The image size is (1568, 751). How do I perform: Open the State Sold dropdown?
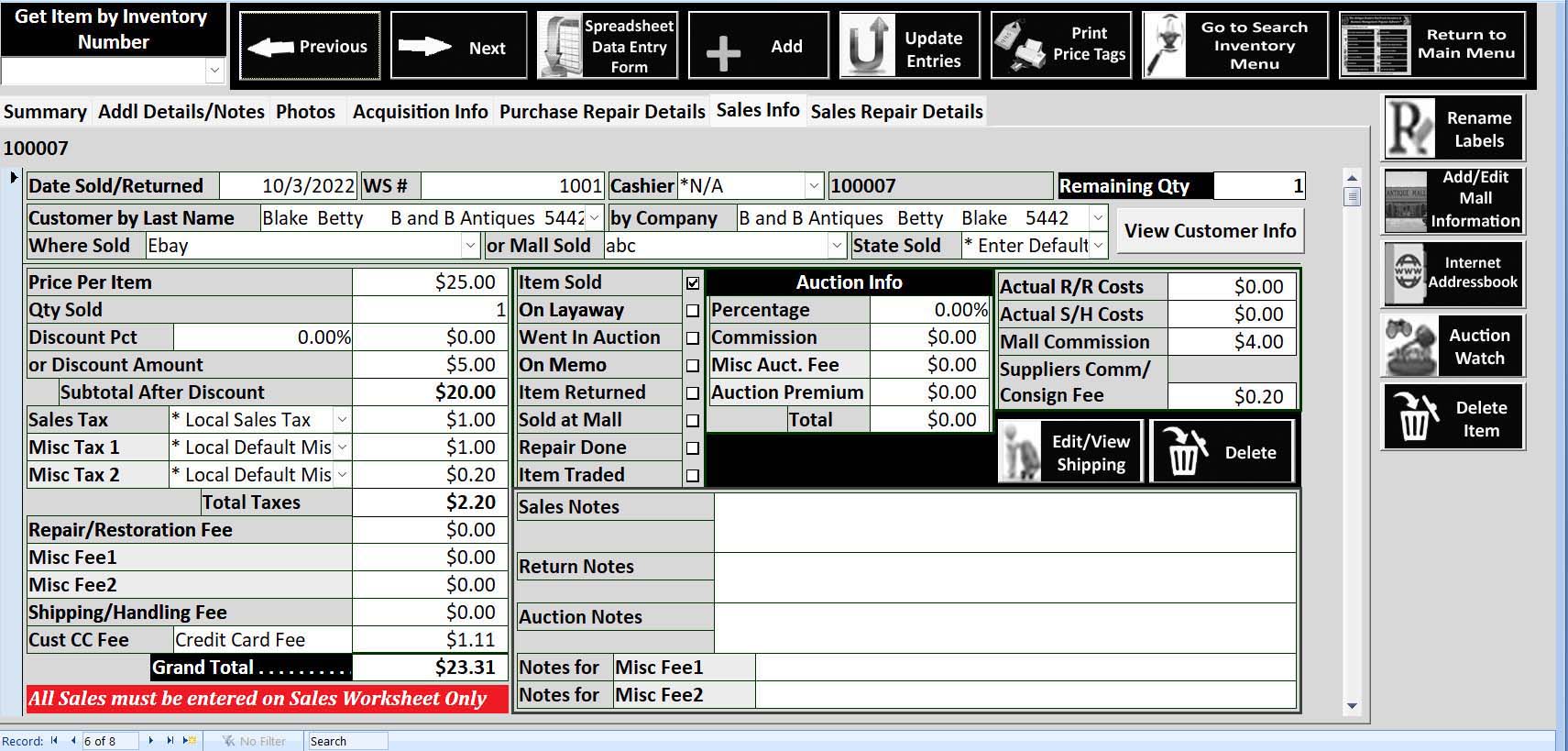pos(1098,246)
